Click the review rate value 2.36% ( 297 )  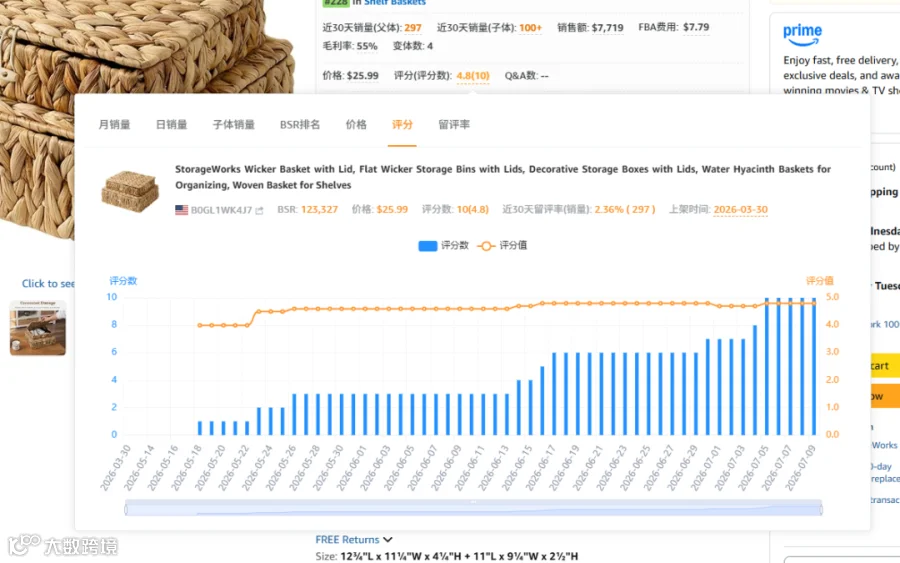tap(624, 209)
